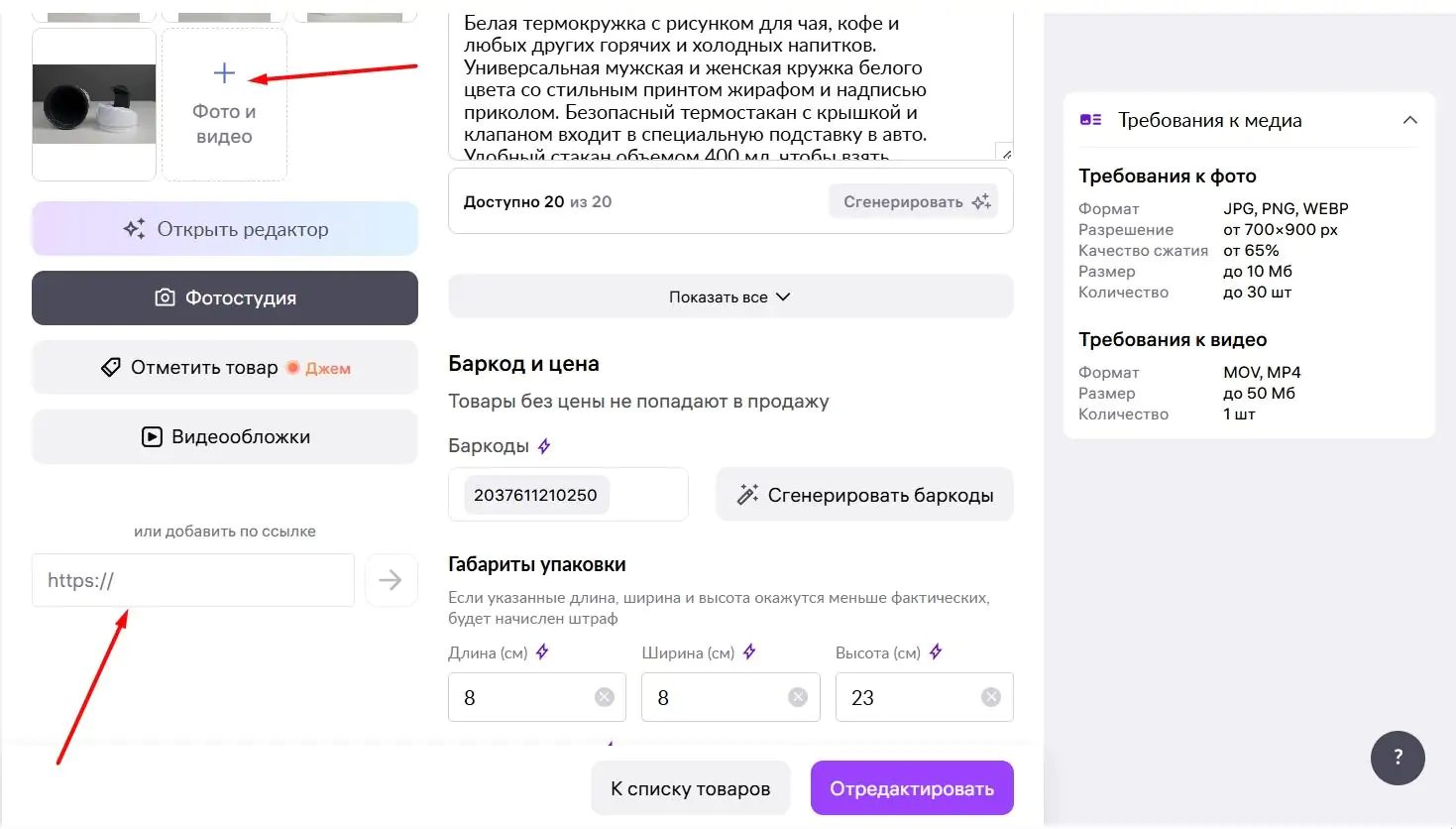Click the https:// link input field

pos(193,580)
